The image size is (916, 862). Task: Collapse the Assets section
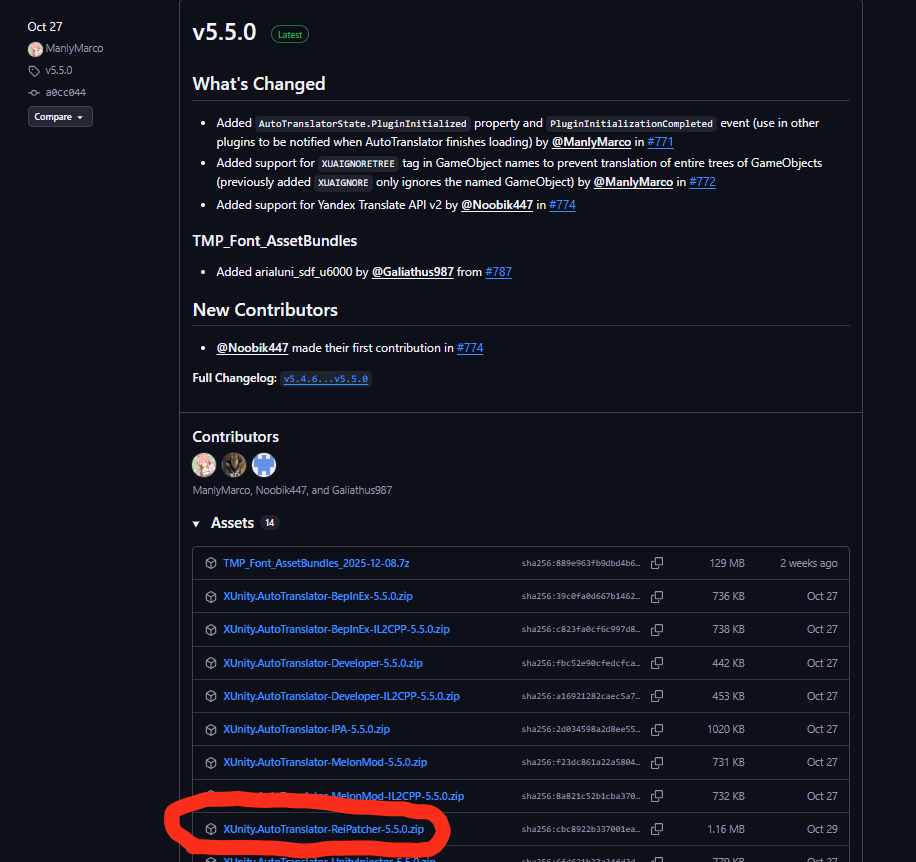click(x=197, y=523)
